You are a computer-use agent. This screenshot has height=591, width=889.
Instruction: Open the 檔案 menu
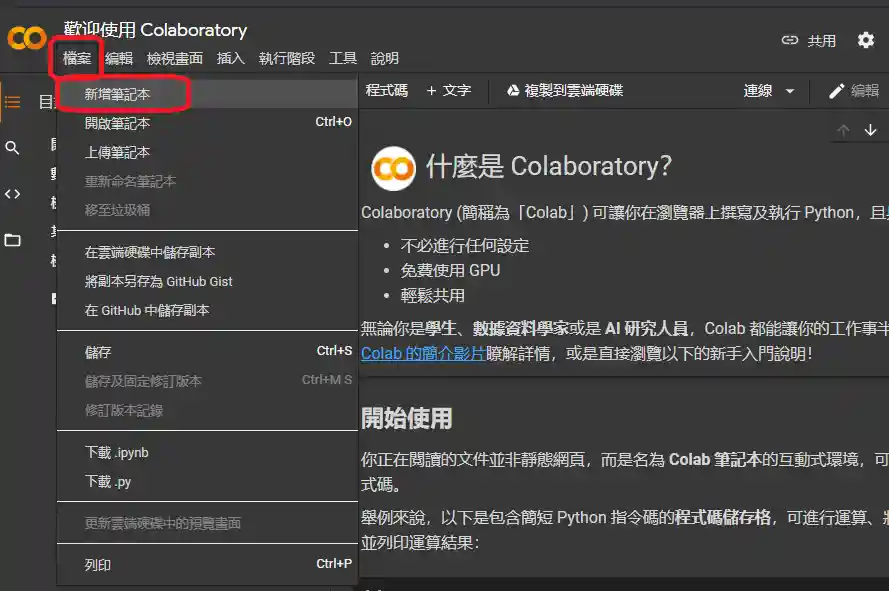(77, 58)
